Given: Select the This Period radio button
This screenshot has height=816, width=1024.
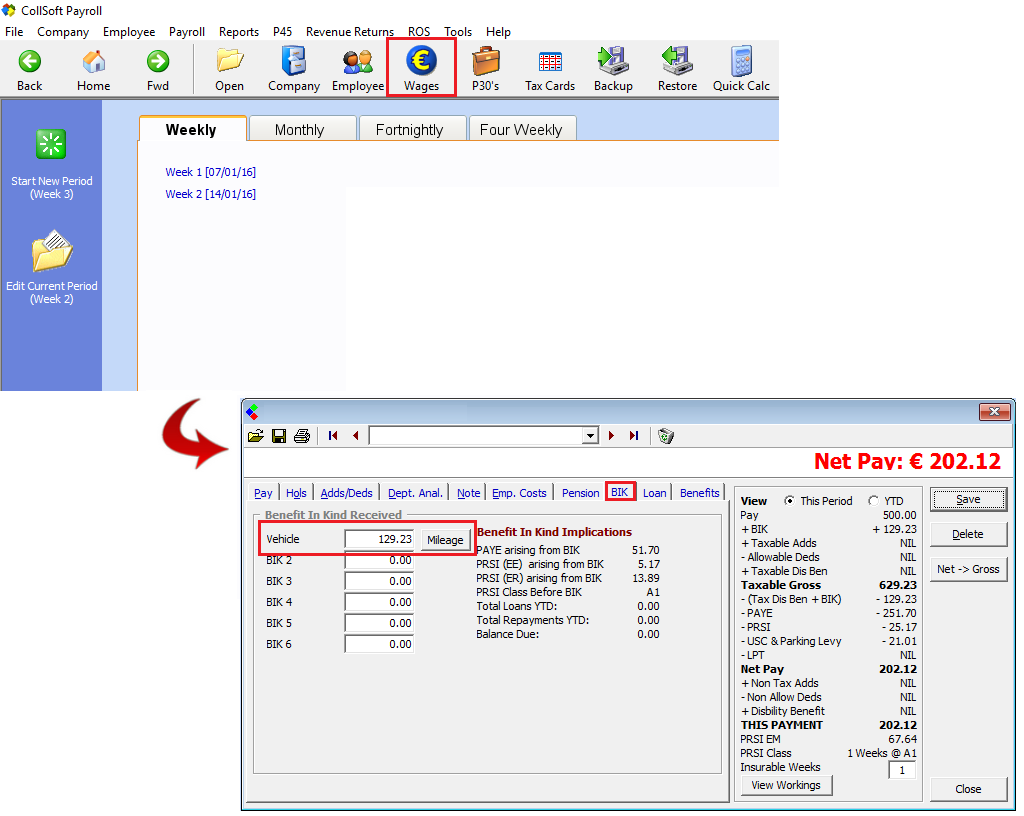Looking at the screenshot, I should tap(790, 501).
